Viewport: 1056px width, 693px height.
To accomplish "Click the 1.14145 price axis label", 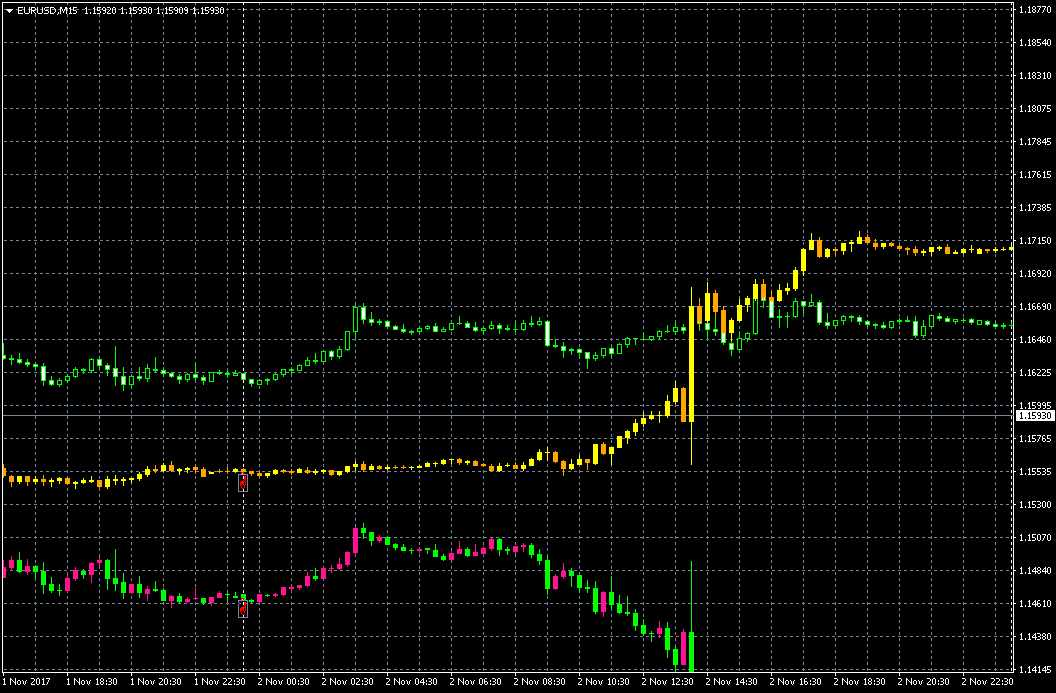I will tap(1035, 669).
